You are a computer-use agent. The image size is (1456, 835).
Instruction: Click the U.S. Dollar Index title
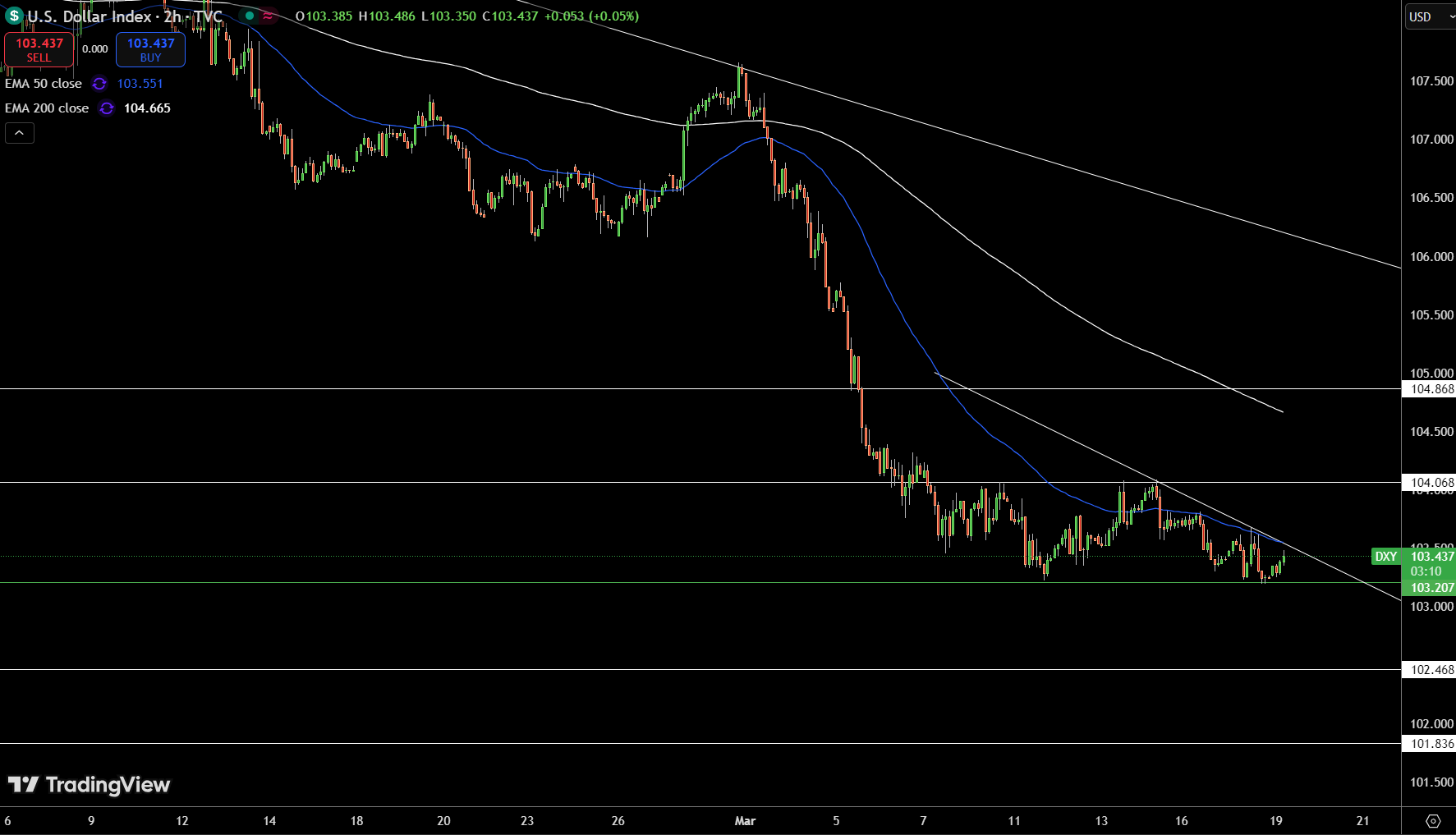pyautogui.click(x=90, y=16)
